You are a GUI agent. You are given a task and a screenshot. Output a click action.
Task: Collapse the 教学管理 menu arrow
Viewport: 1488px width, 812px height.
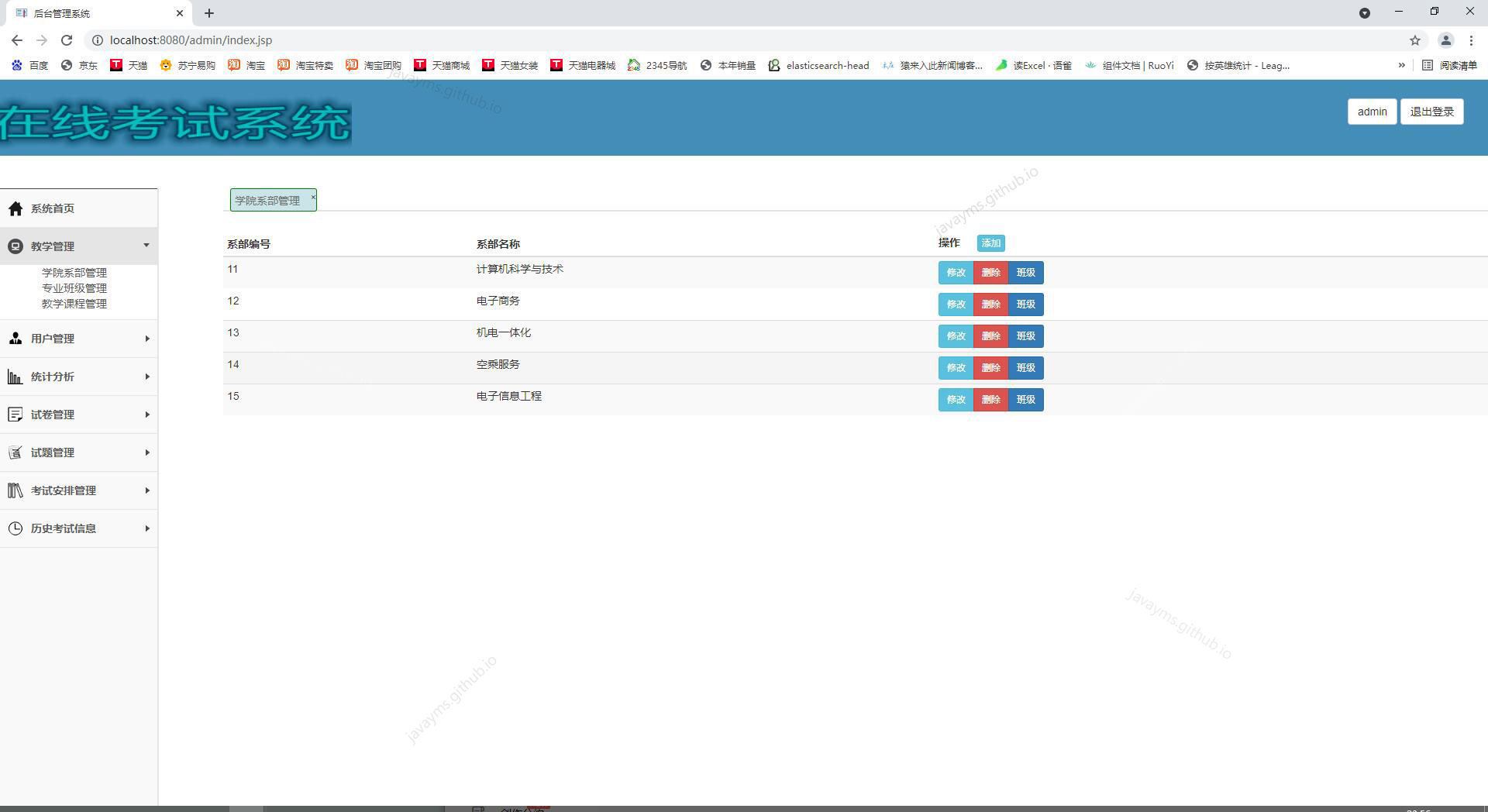[x=146, y=246]
